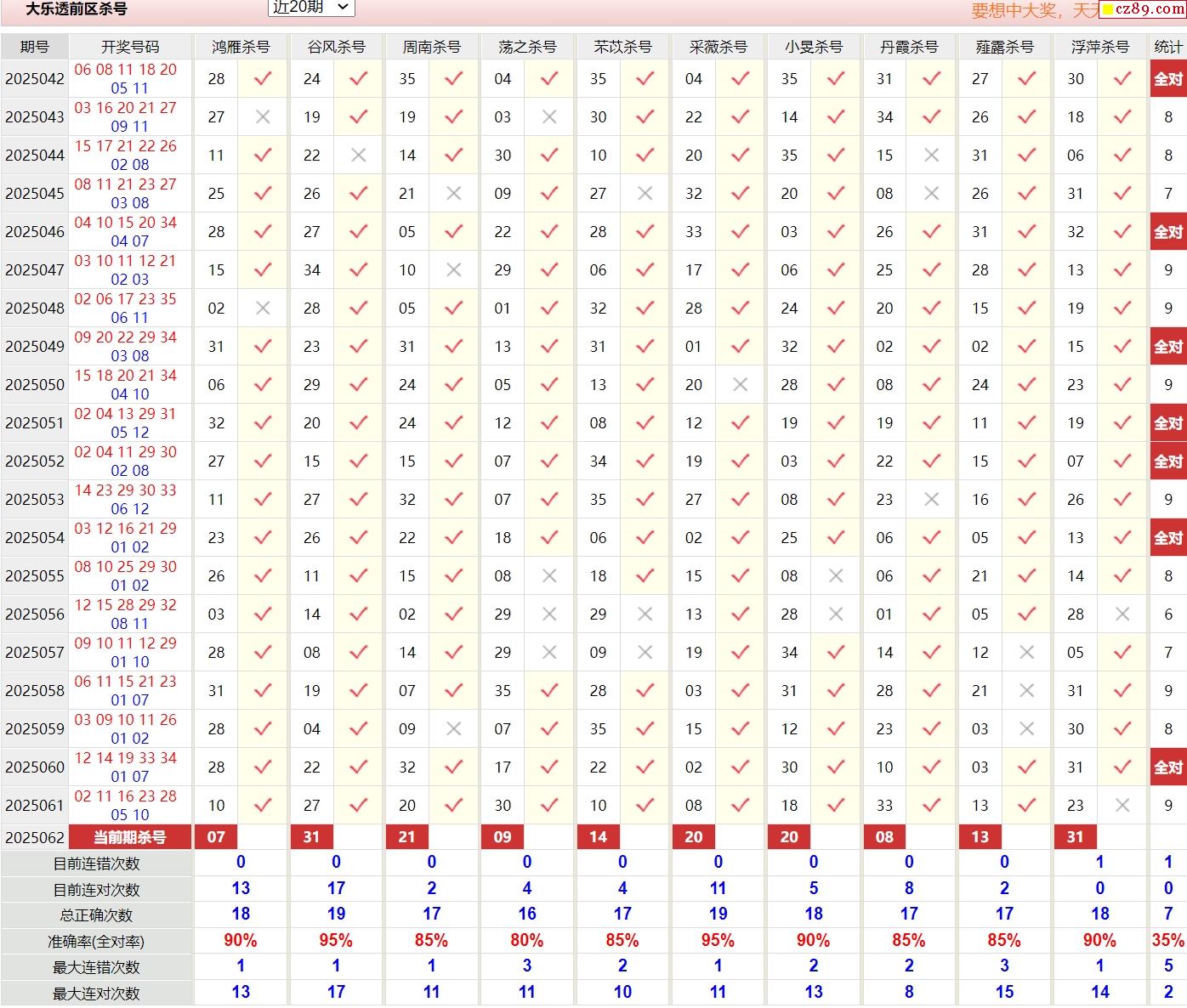
Task: Click the 全对 badge for issue 2025042
Action: click(x=1168, y=79)
